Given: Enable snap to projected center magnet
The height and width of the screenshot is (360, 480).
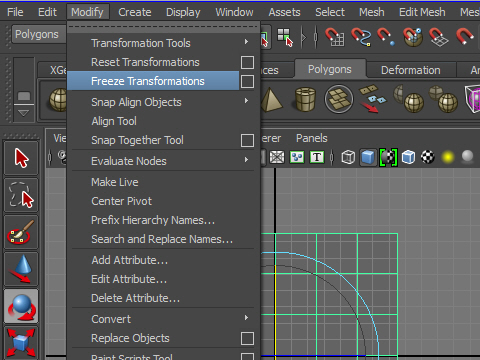Looking at the screenshot, I should pyautogui.click(x=413, y=36).
